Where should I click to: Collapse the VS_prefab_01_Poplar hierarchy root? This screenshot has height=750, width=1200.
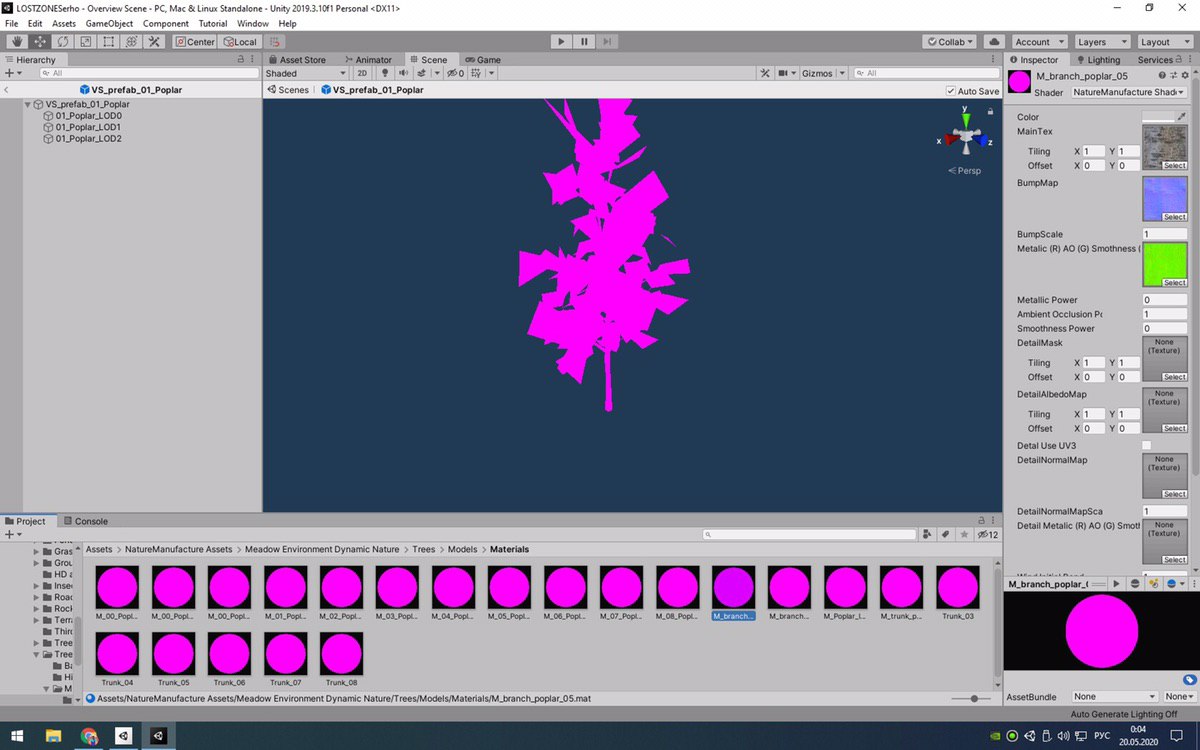tap(28, 104)
